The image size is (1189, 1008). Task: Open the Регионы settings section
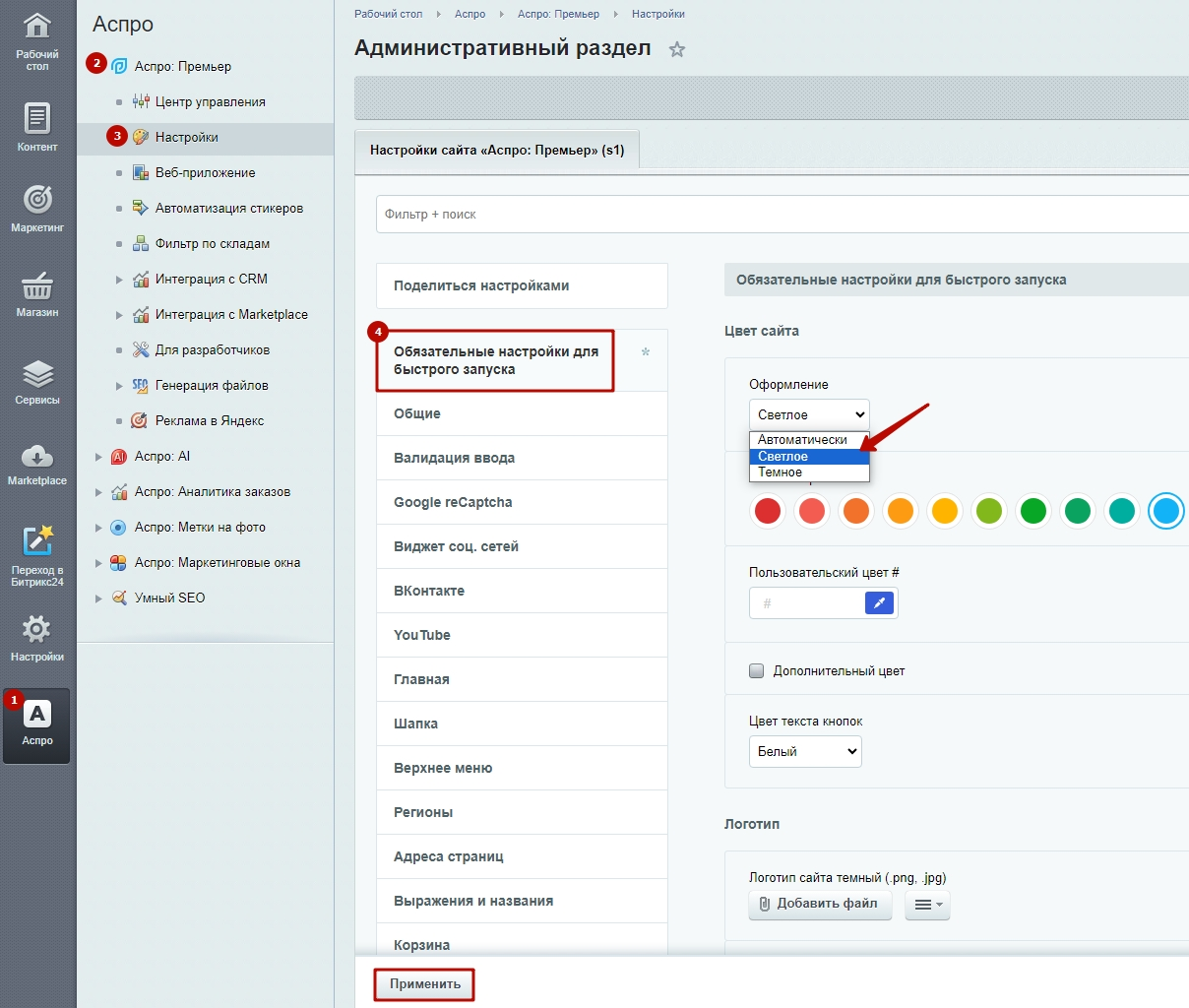(522, 812)
